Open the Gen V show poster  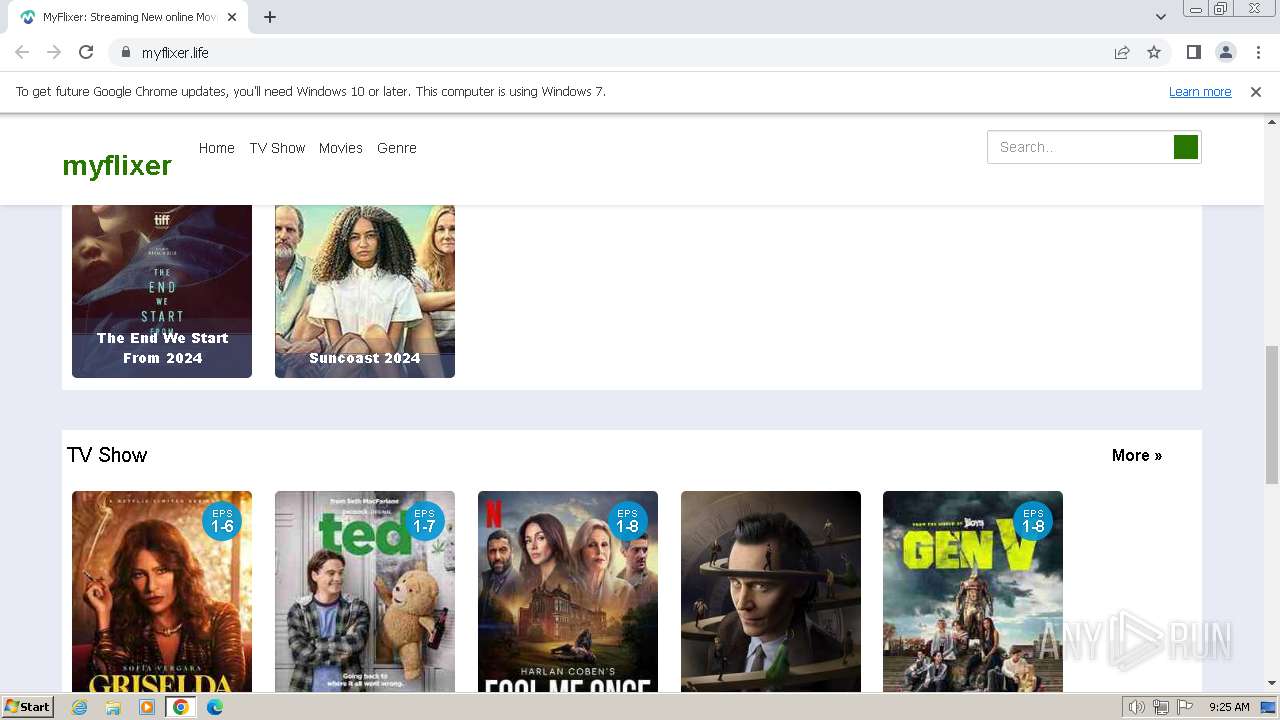click(973, 591)
